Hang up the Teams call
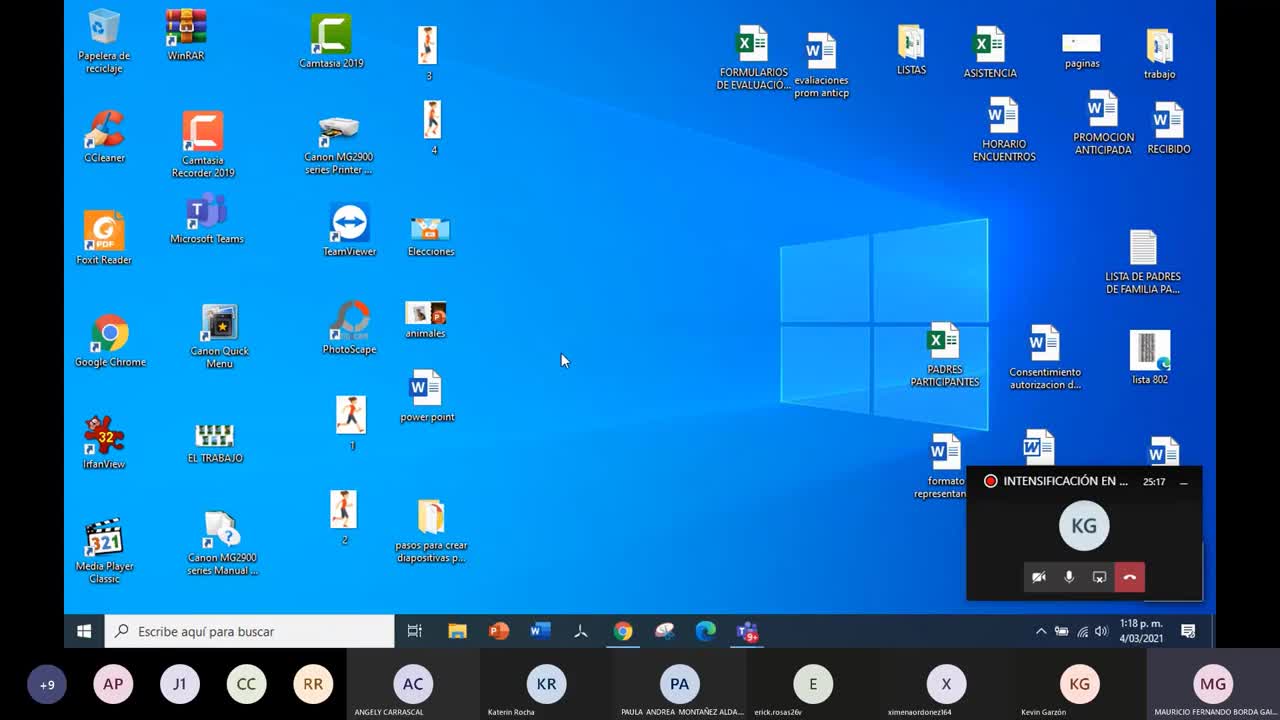 tap(1130, 577)
